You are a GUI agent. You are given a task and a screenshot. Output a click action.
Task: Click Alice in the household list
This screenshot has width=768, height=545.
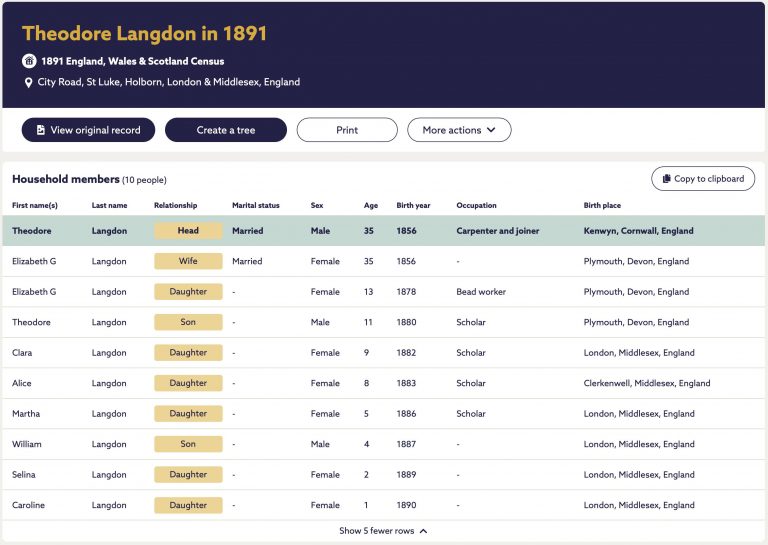click(22, 383)
